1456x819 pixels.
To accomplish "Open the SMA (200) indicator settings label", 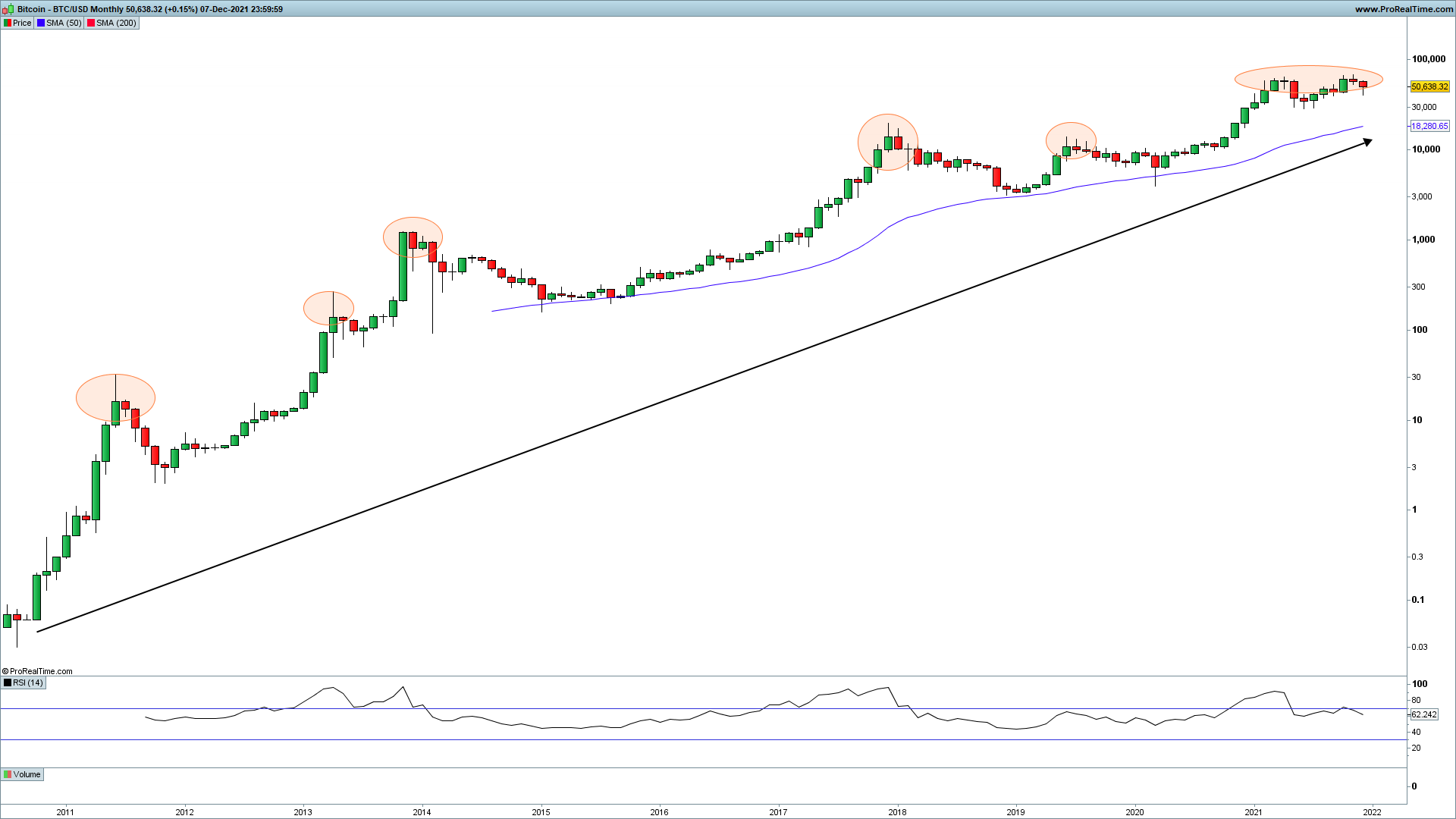I will (x=116, y=23).
